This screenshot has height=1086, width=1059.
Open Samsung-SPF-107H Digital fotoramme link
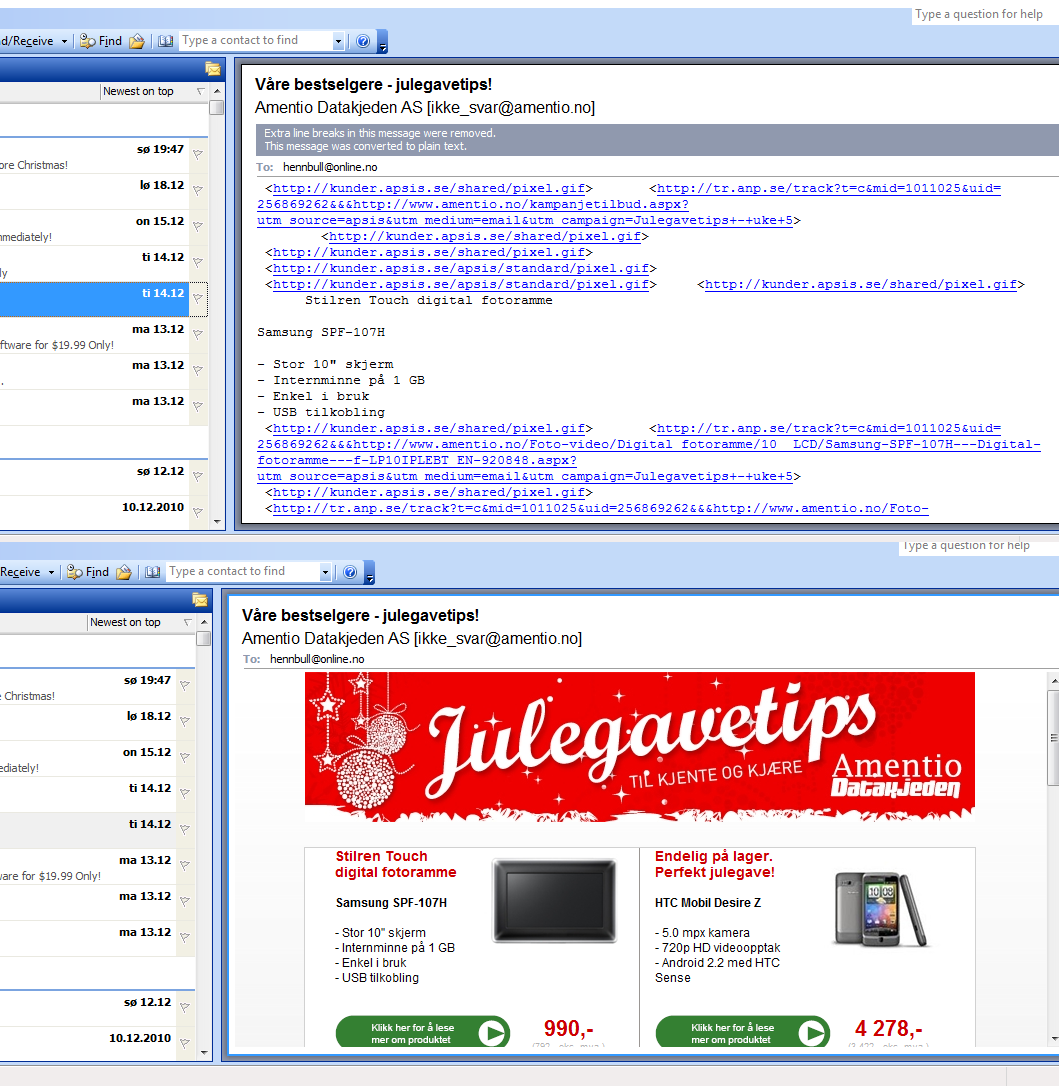click(649, 452)
